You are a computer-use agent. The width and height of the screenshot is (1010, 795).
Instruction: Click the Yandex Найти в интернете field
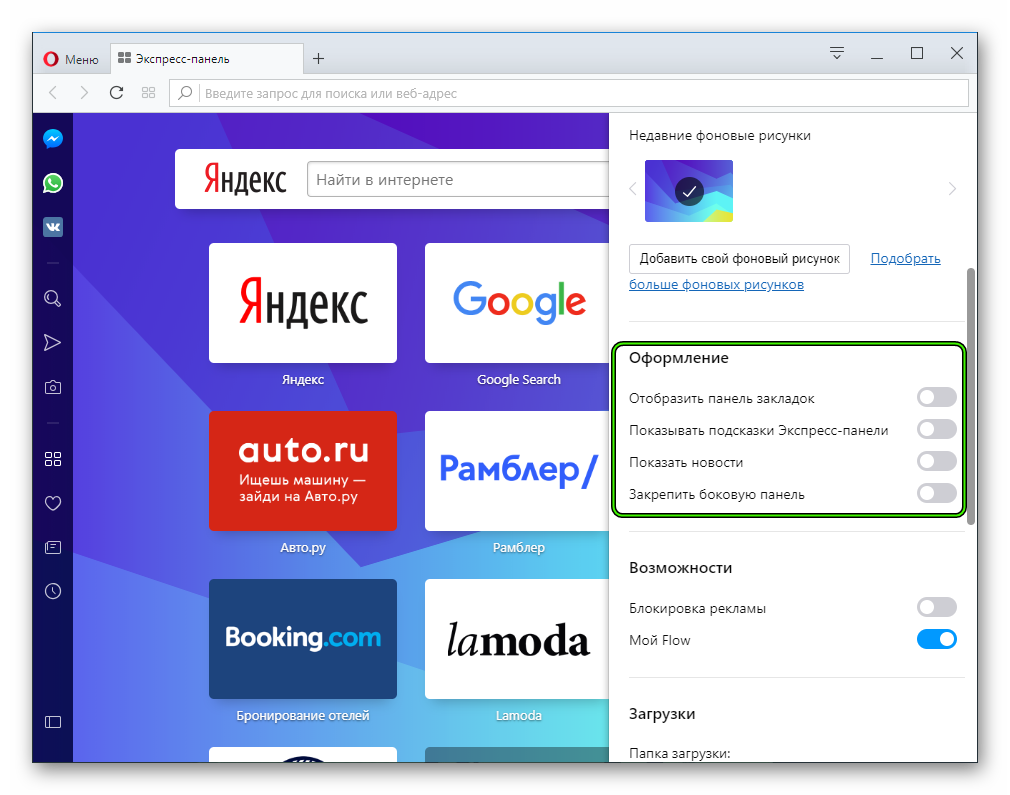coord(459,179)
